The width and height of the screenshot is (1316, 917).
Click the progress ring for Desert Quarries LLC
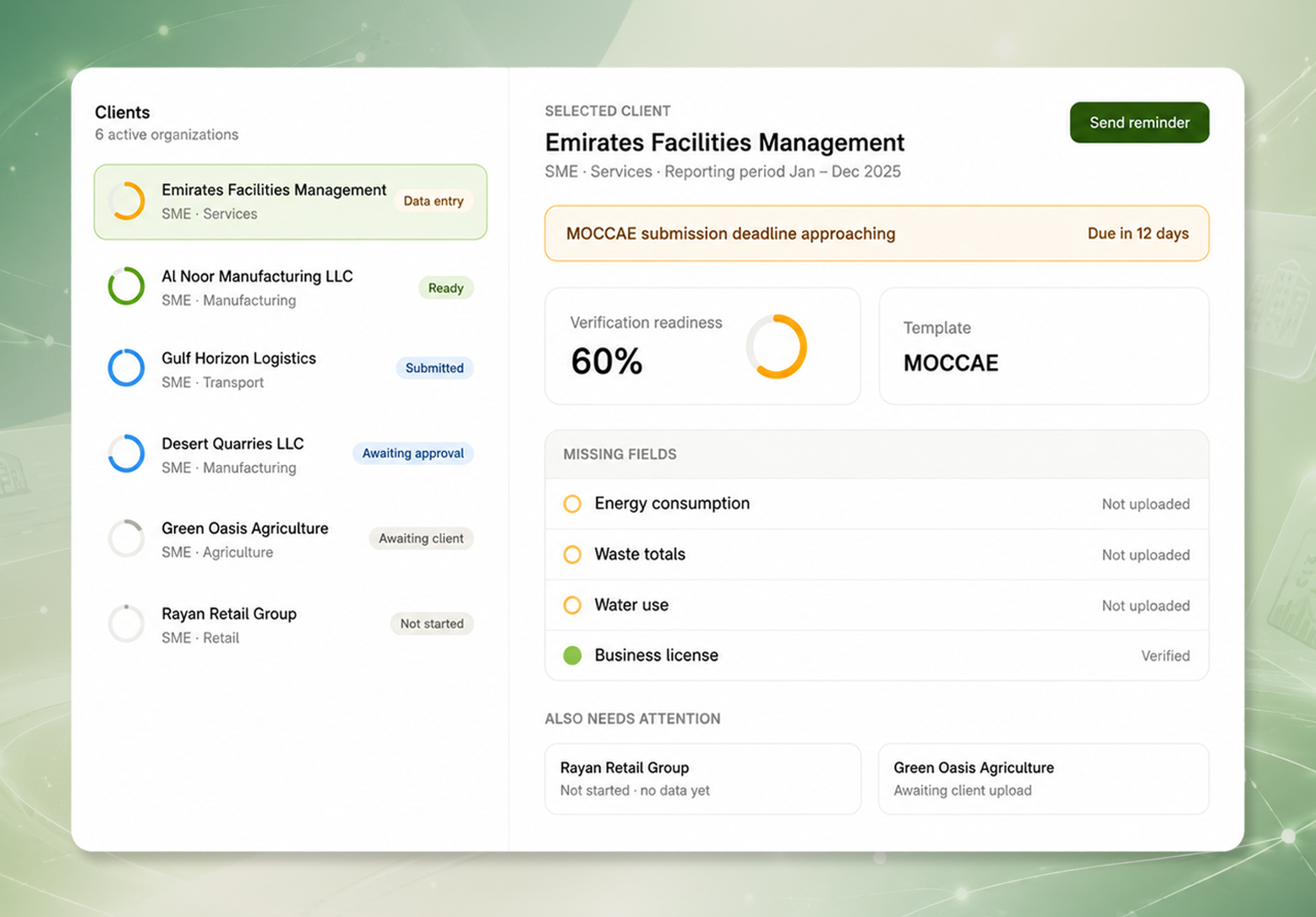127,454
